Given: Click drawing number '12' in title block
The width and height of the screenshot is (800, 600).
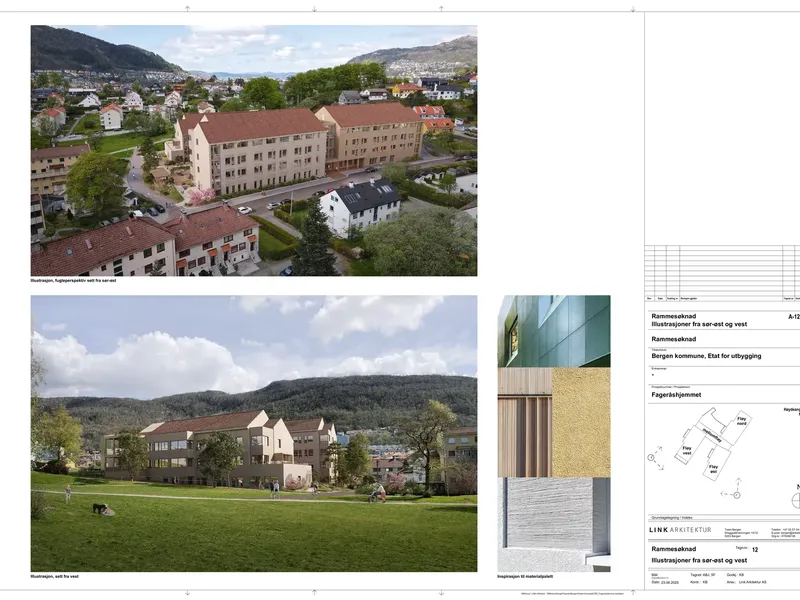Looking at the screenshot, I should (755, 550).
